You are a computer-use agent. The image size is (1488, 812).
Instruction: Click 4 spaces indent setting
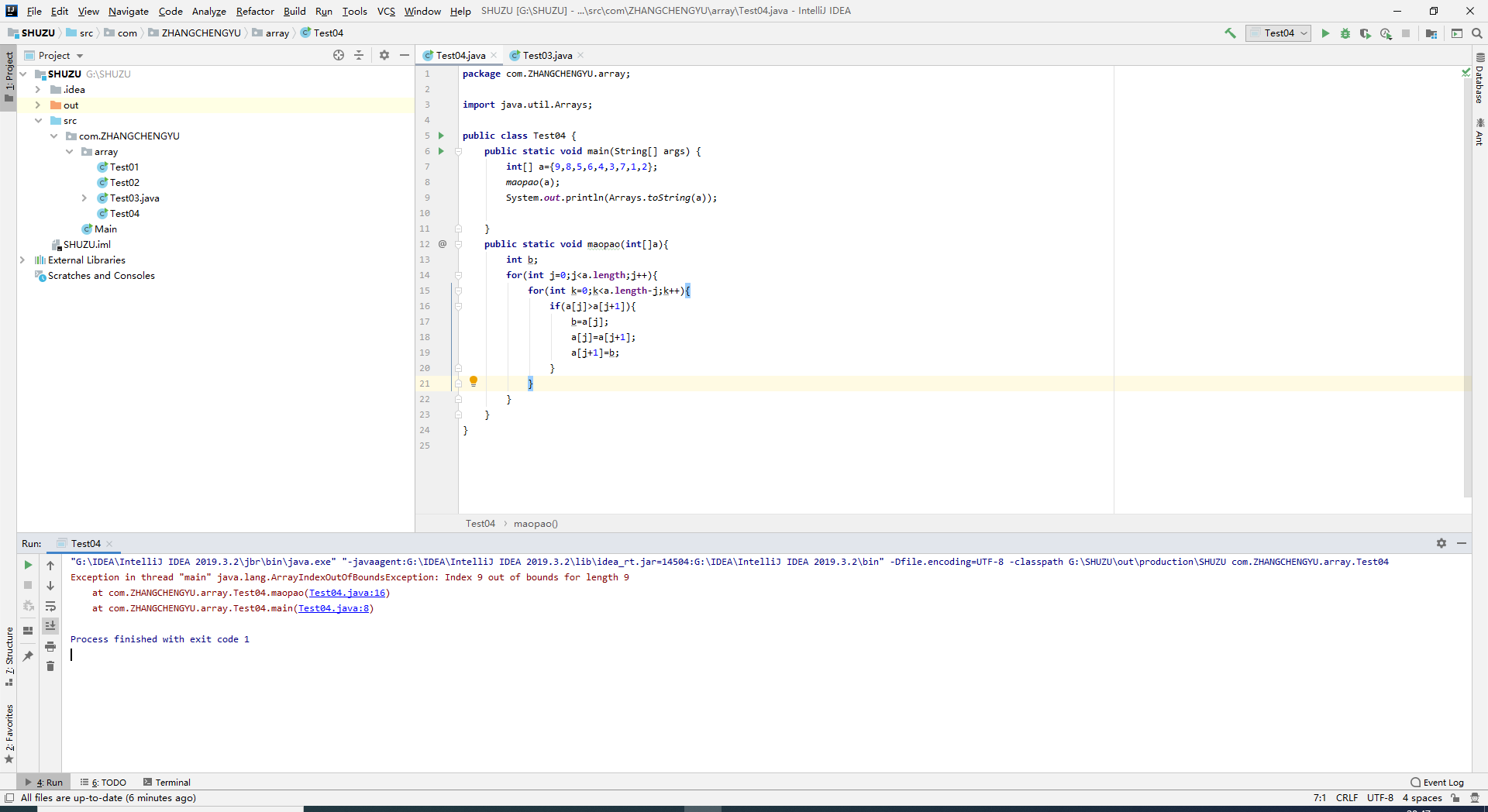click(x=1422, y=797)
